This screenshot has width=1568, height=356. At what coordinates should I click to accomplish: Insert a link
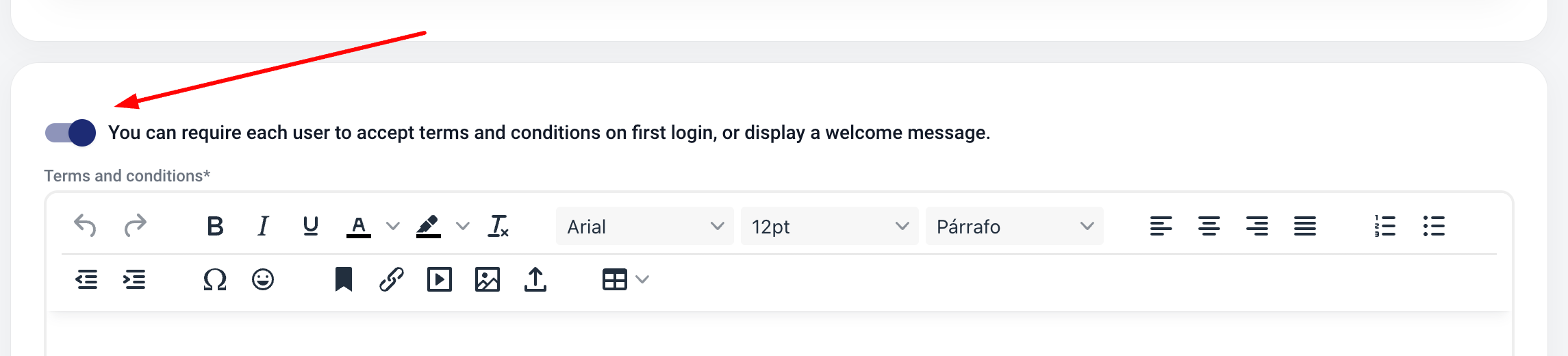click(392, 279)
